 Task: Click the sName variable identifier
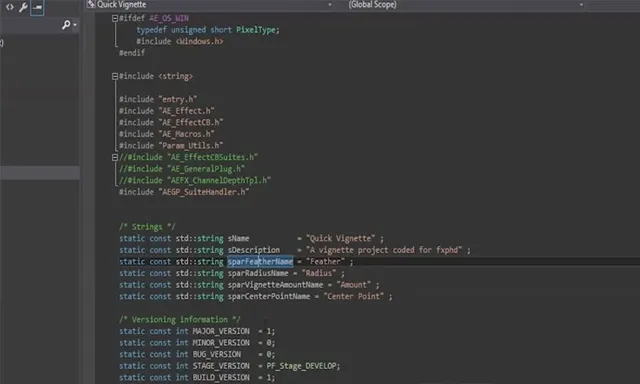238,238
